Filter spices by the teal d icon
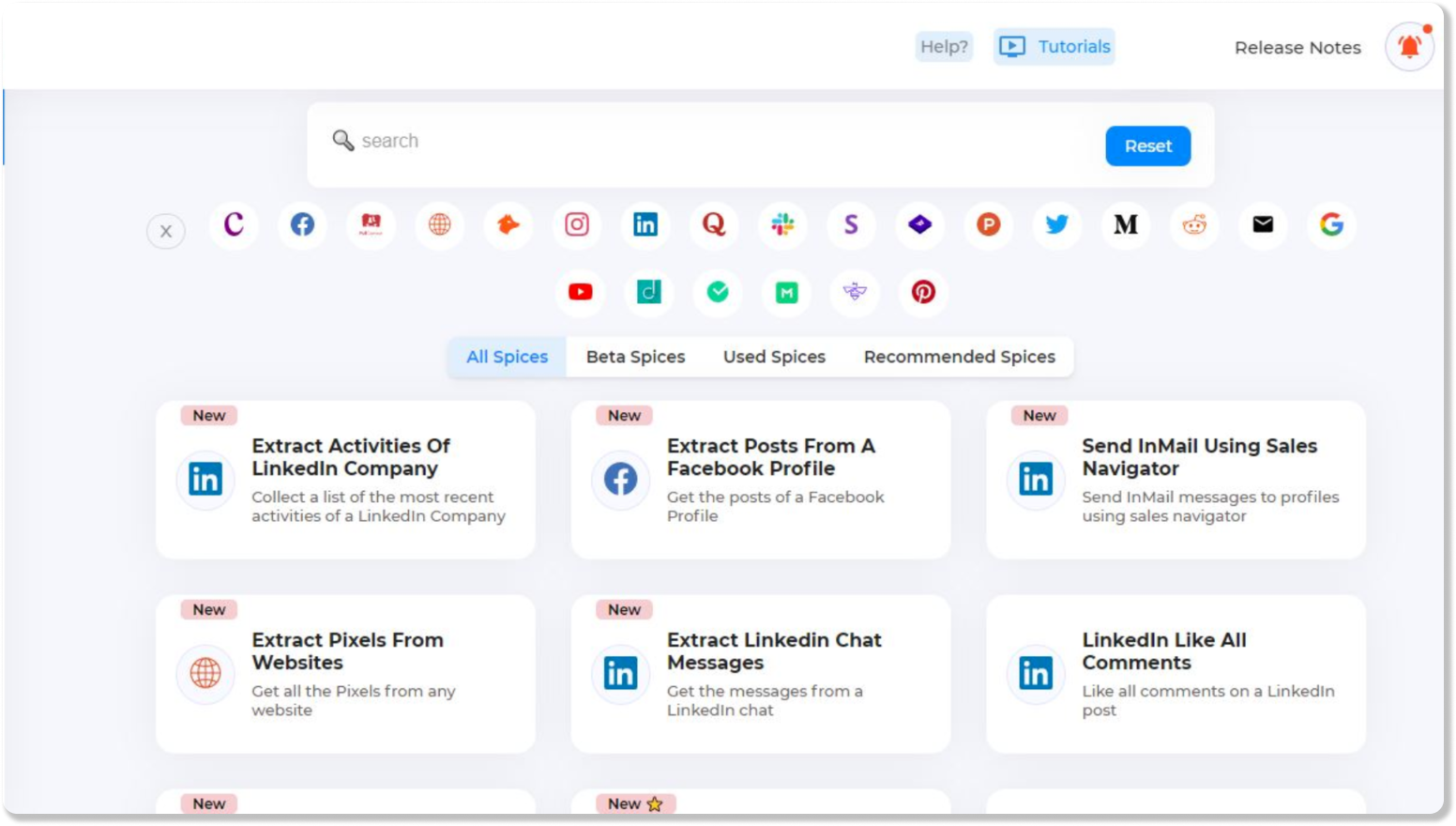This screenshot has height=826, width=1456. coord(649,292)
